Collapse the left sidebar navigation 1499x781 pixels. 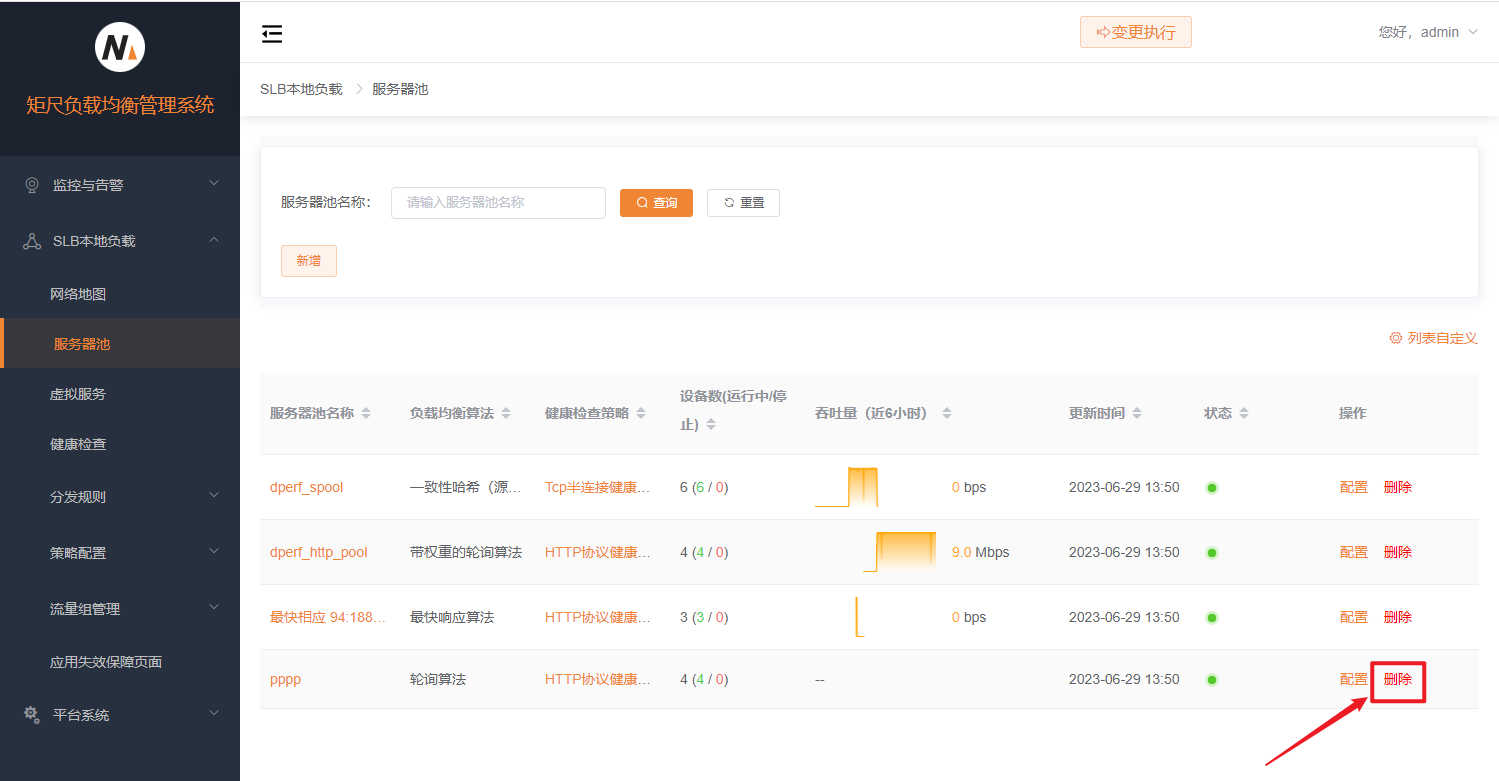271,33
